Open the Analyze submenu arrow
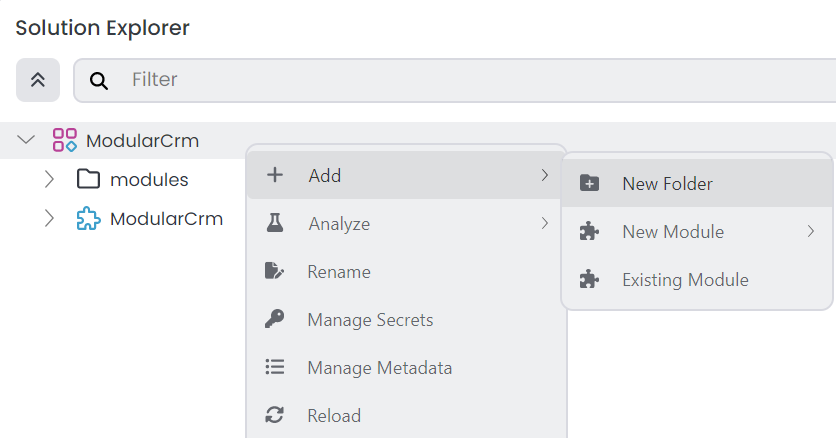Image resolution: width=836 pixels, height=438 pixels. point(545,224)
